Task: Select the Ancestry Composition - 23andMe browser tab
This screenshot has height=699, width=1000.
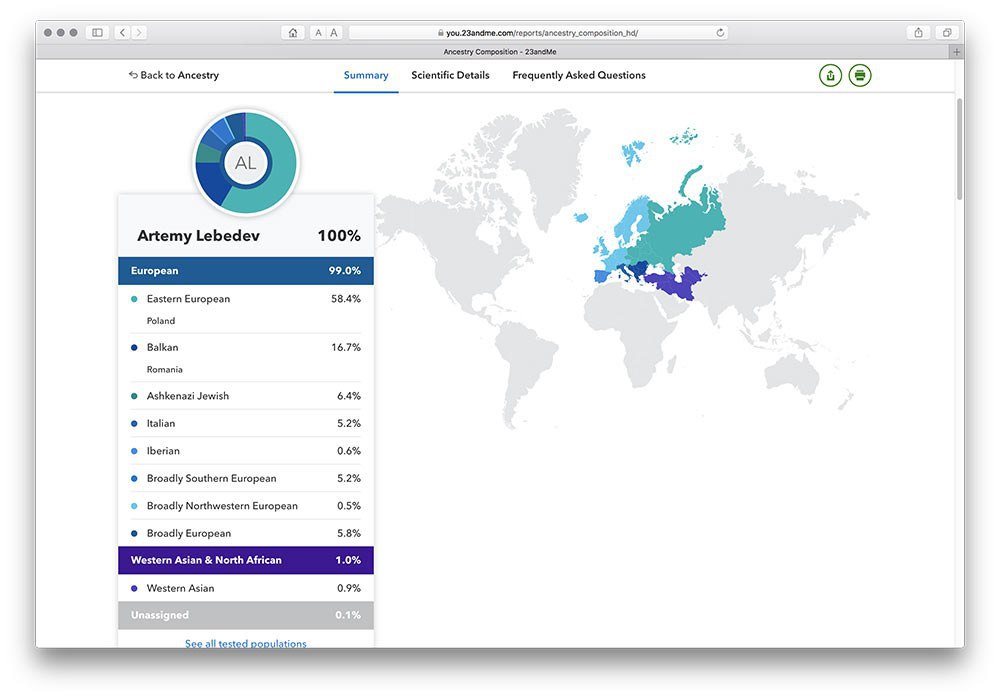Action: point(499,52)
